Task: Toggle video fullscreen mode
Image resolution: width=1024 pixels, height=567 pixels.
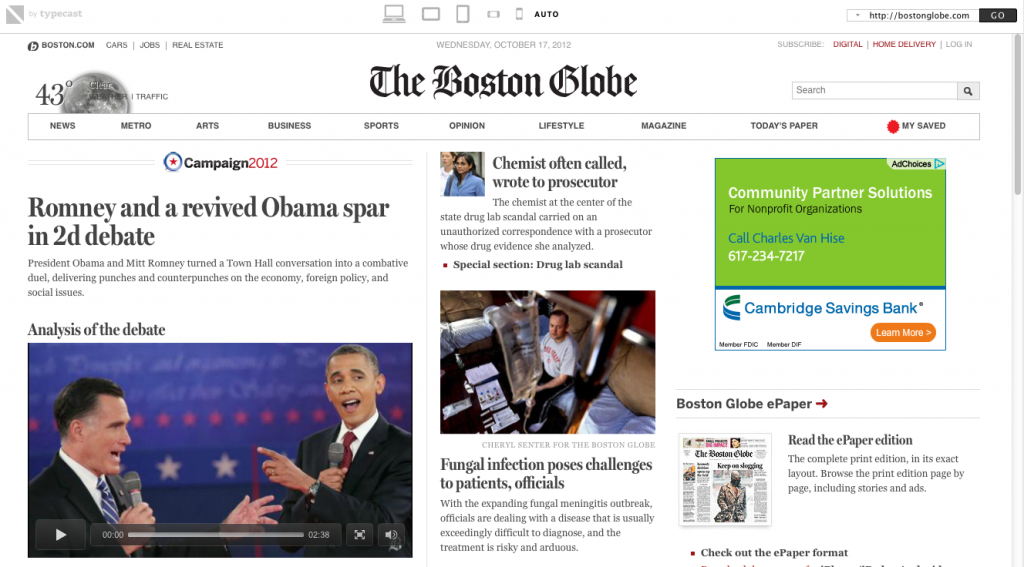Action: tap(360, 534)
